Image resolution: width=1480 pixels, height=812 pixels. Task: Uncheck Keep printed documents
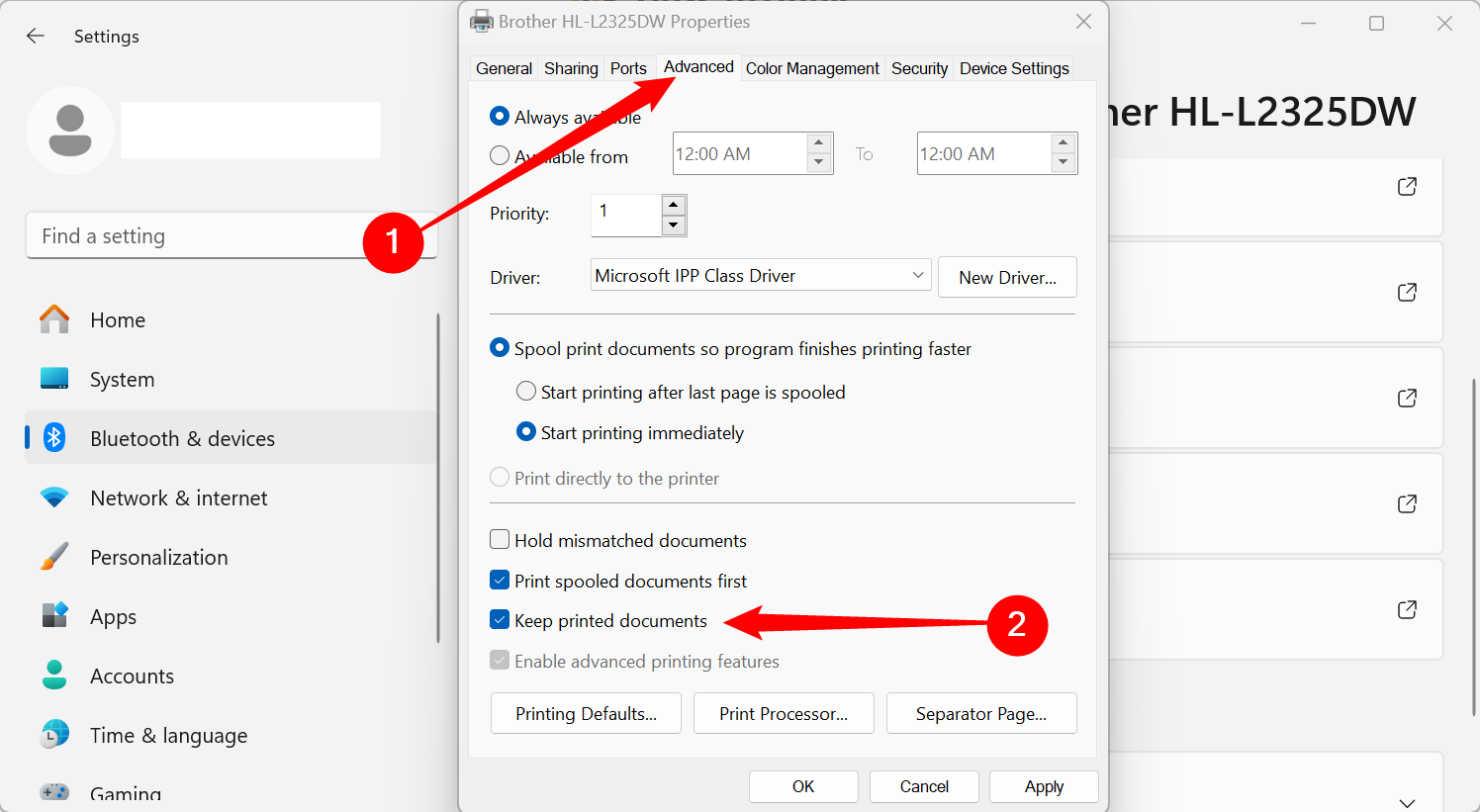(x=500, y=620)
